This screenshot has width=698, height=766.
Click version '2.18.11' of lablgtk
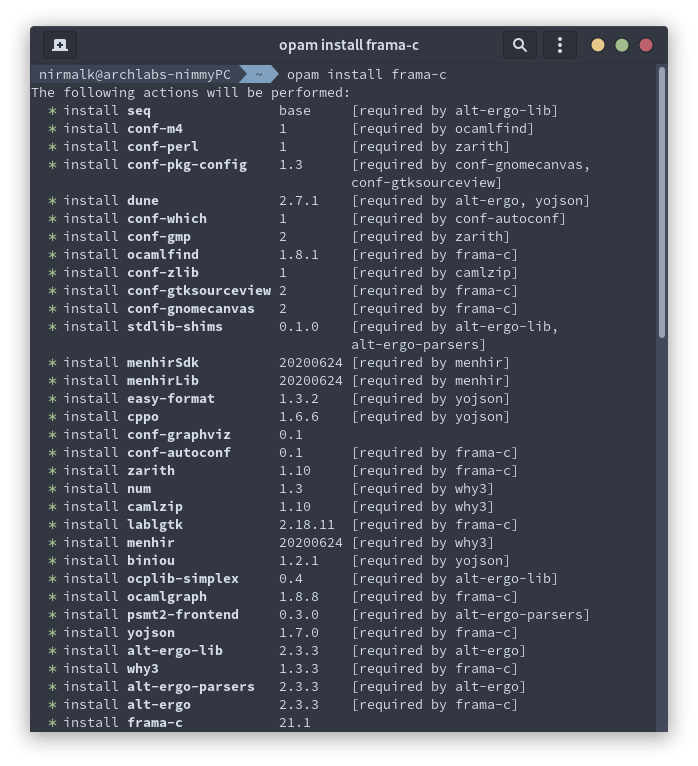307,525
